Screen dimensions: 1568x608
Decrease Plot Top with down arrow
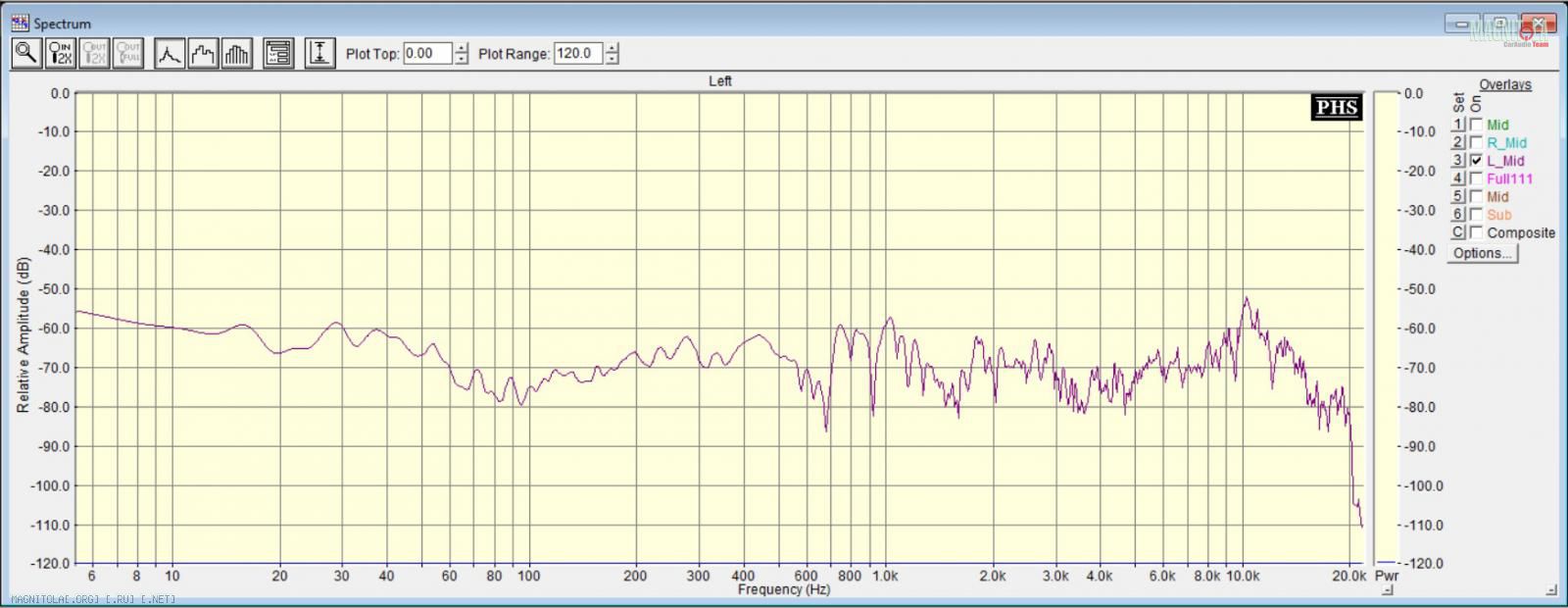462,60
